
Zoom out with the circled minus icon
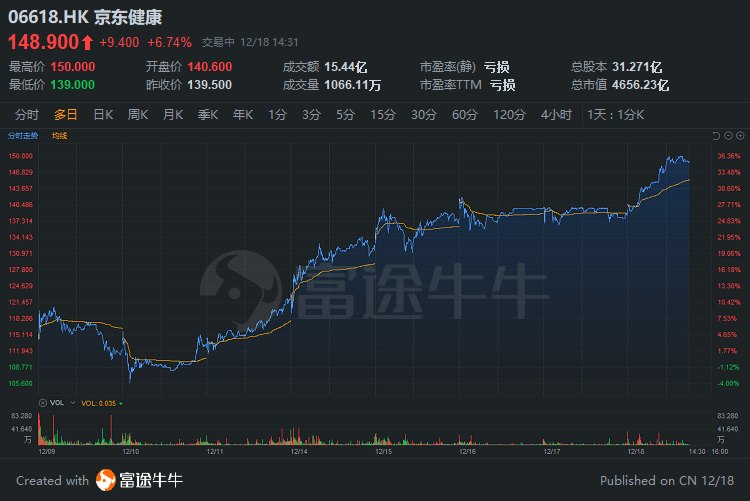[728, 136]
